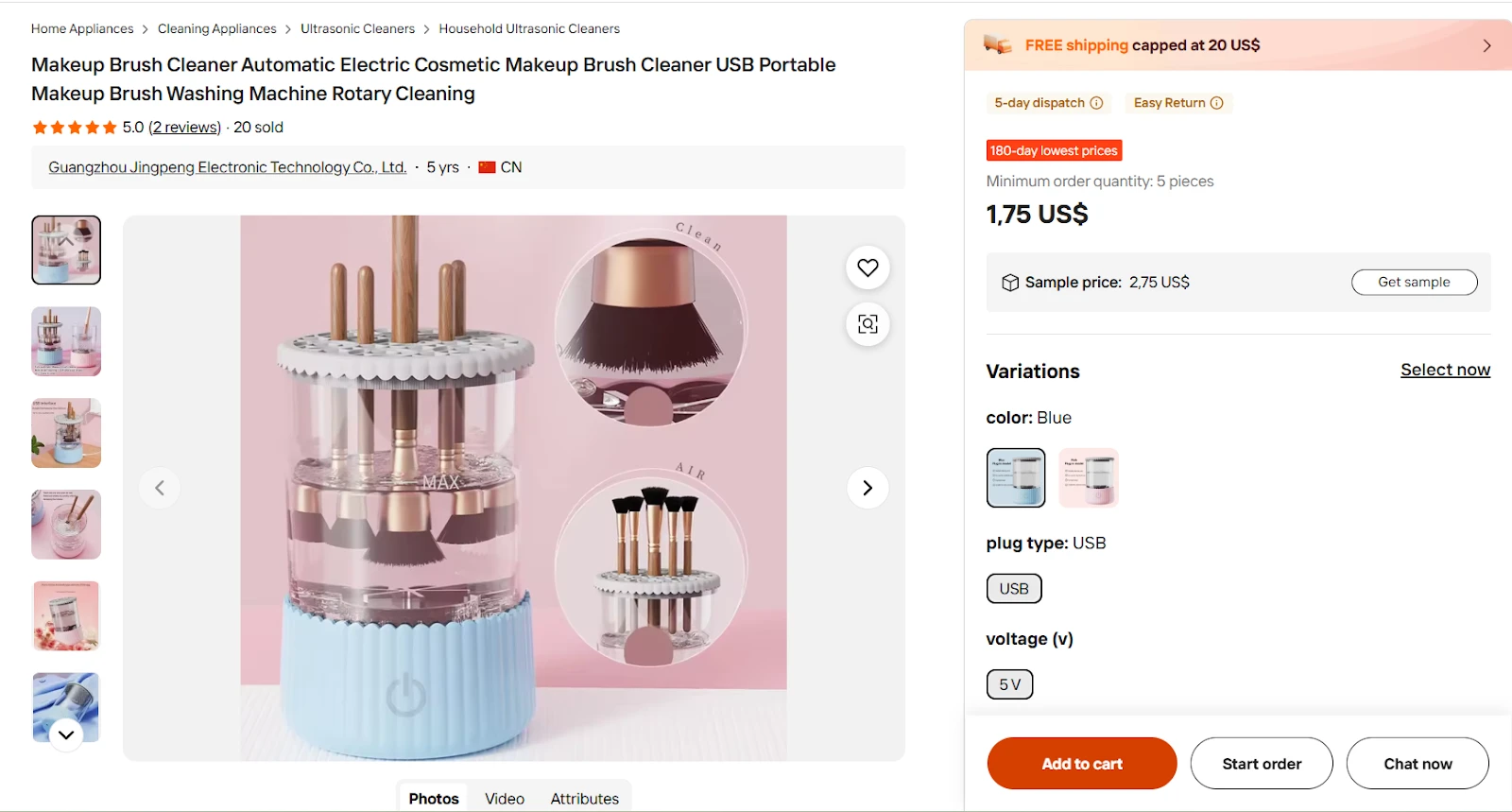1512x812 pixels.
Task: Expand more thumbnails with down chevron
Action: coord(66,734)
